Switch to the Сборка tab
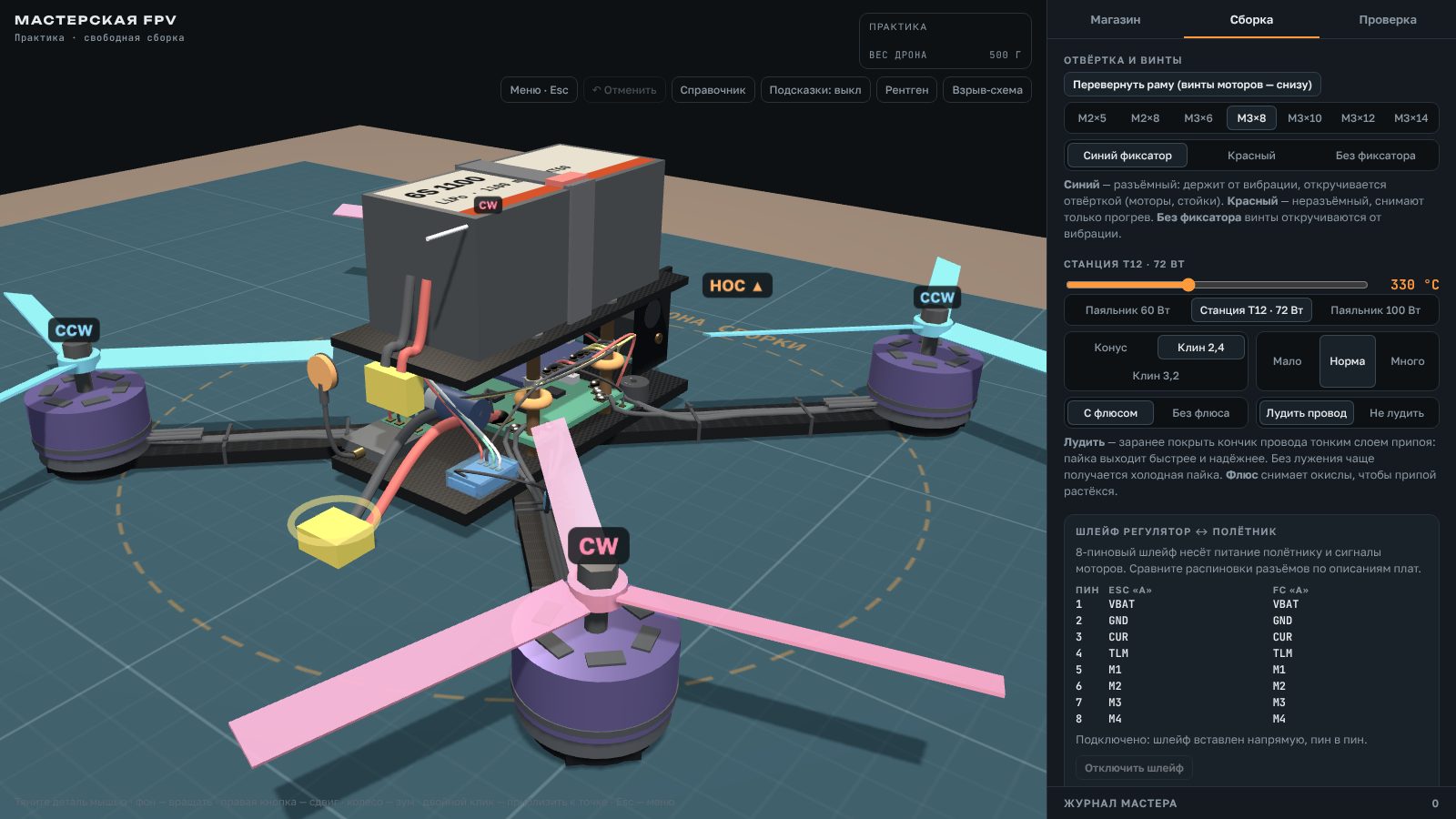 pos(1251,19)
